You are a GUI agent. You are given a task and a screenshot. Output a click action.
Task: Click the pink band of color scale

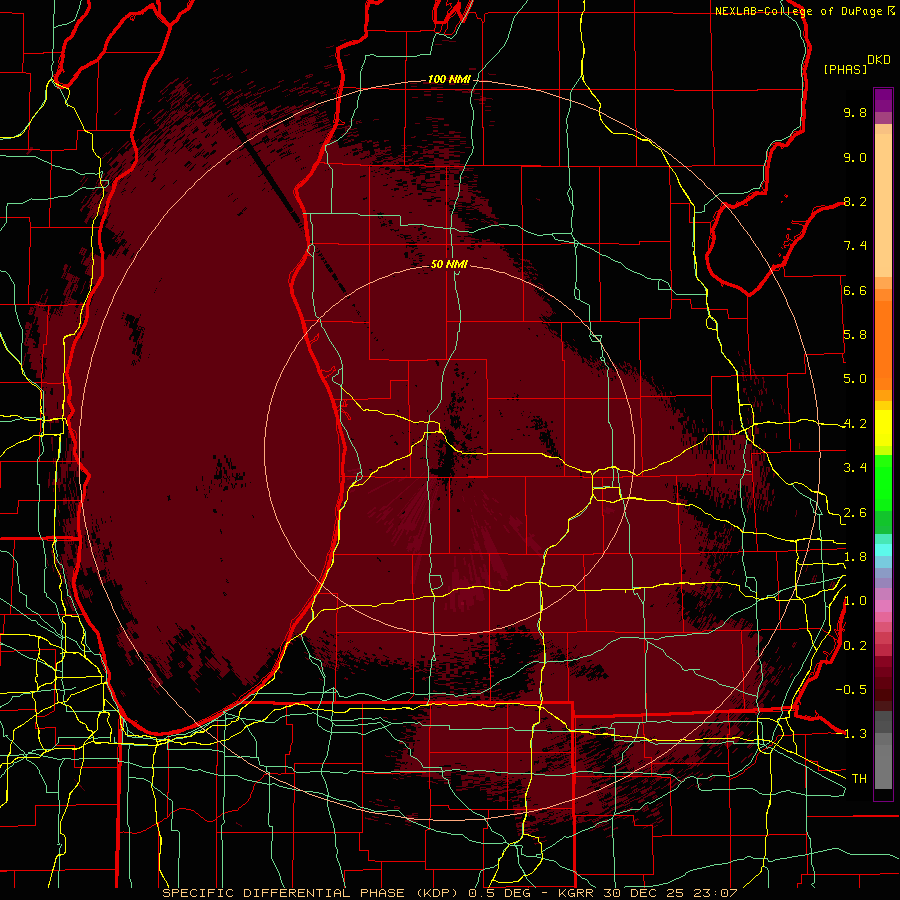click(883, 606)
